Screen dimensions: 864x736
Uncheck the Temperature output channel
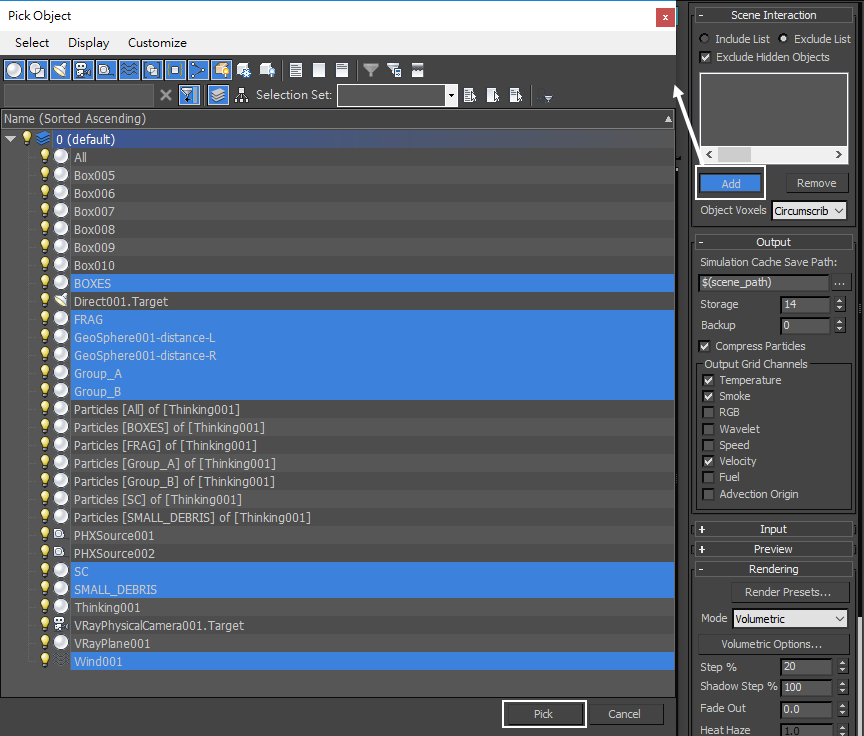pos(709,380)
